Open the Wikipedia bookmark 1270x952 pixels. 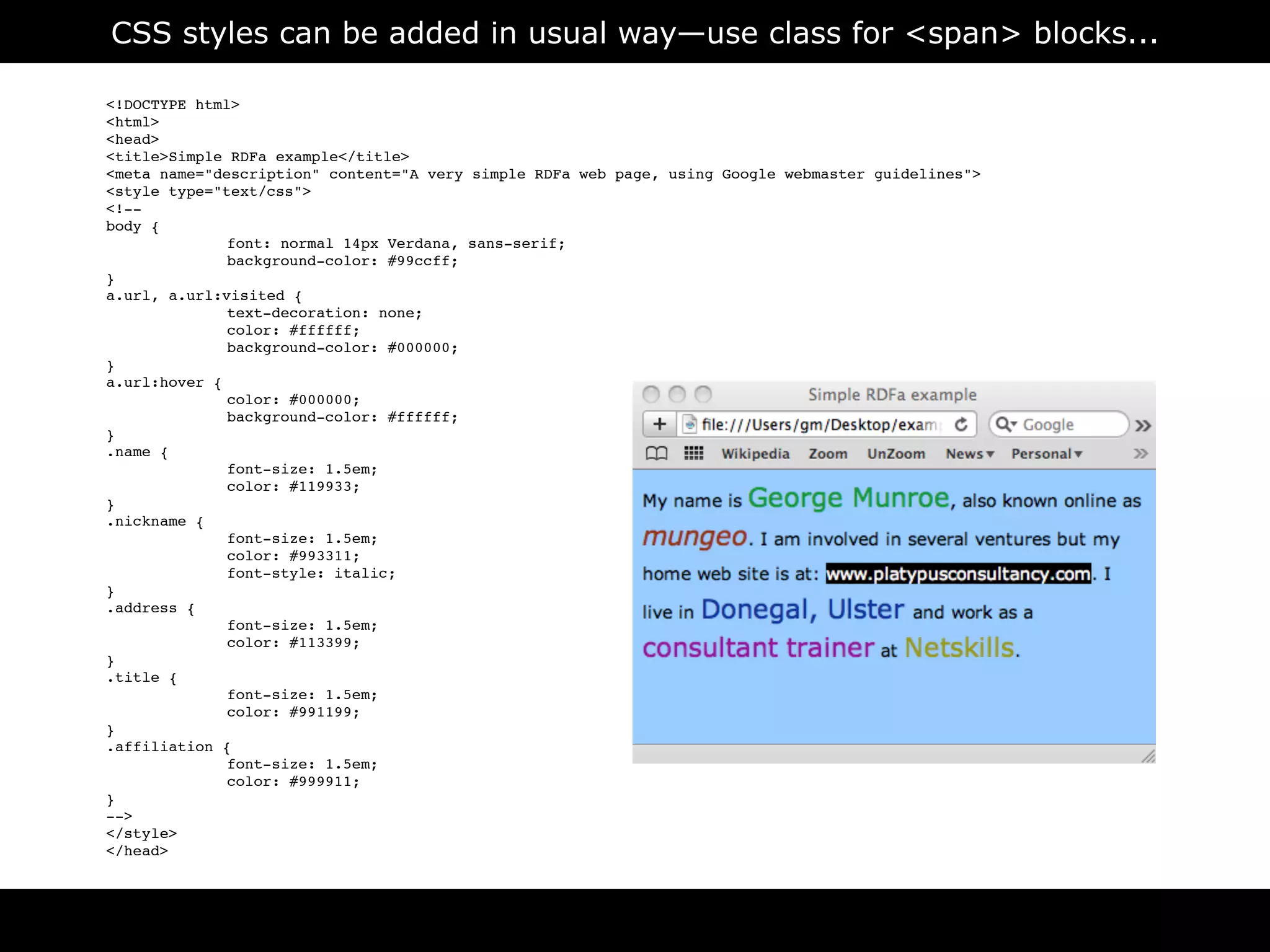[x=755, y=454]
